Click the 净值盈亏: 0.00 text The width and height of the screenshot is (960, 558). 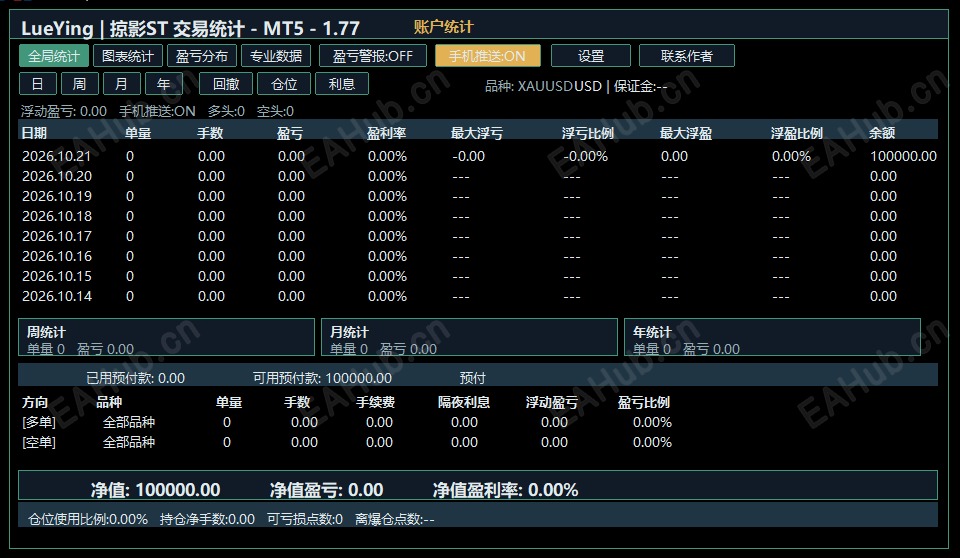[326, 490]
